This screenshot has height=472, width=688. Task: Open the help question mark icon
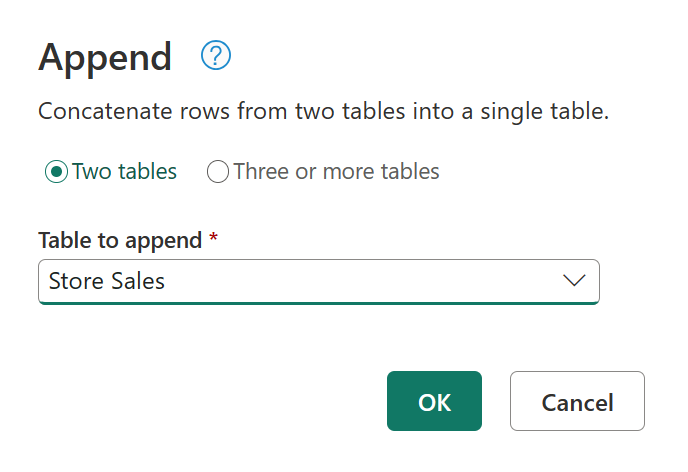216,57
